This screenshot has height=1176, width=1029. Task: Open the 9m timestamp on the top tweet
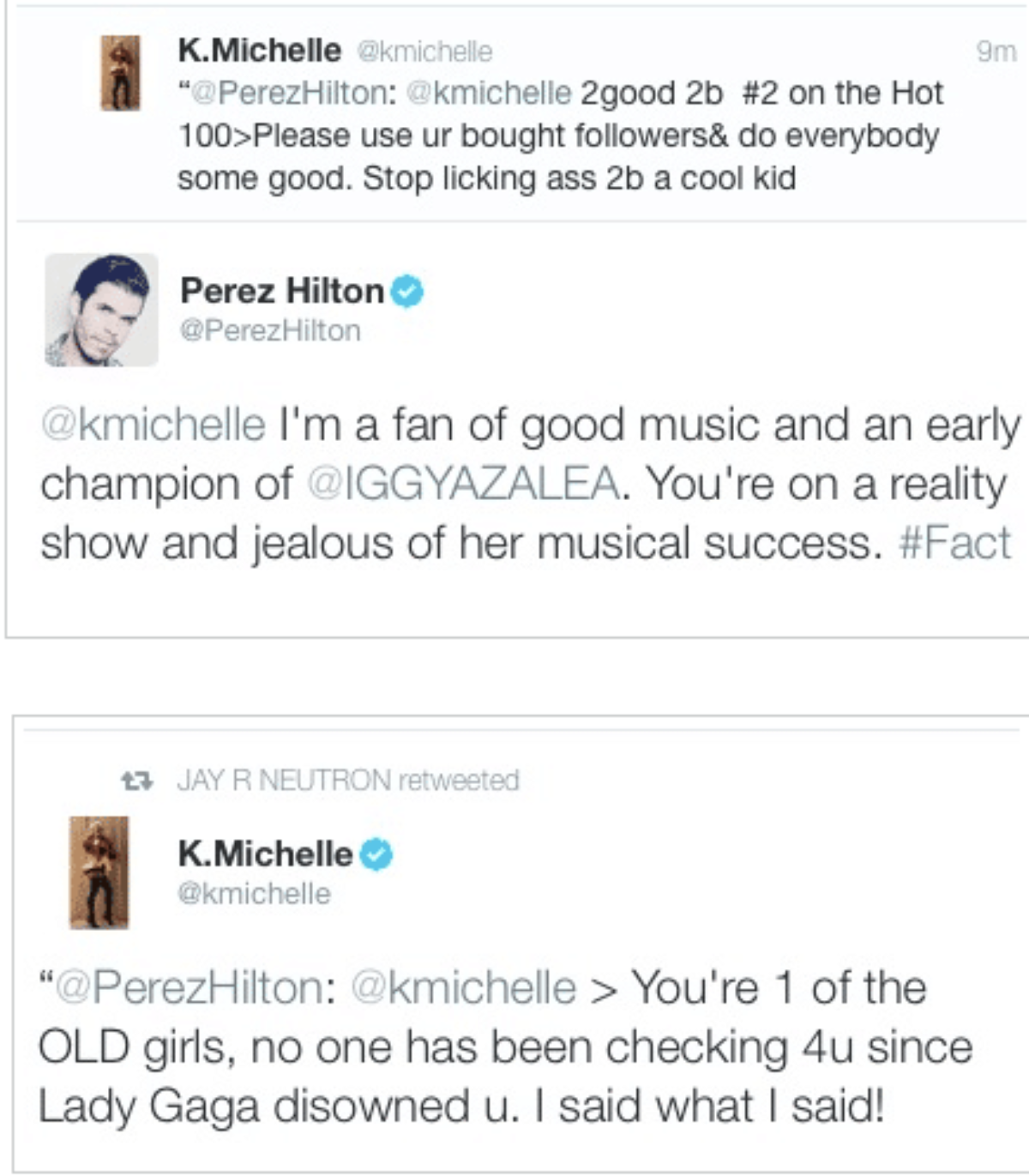(x=996, y=51)
